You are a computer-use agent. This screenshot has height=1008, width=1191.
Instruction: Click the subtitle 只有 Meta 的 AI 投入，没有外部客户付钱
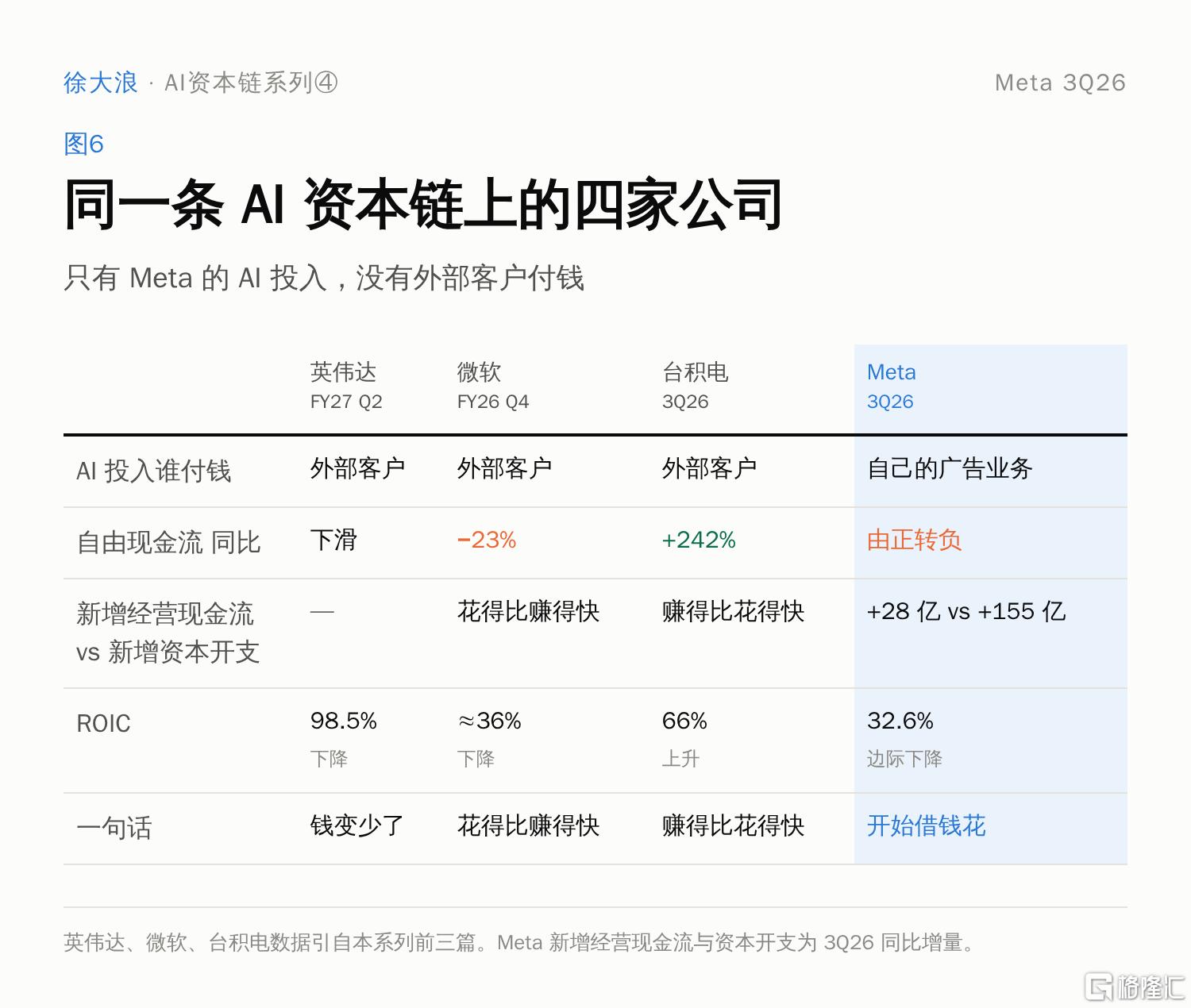click(x=324, y=278)
